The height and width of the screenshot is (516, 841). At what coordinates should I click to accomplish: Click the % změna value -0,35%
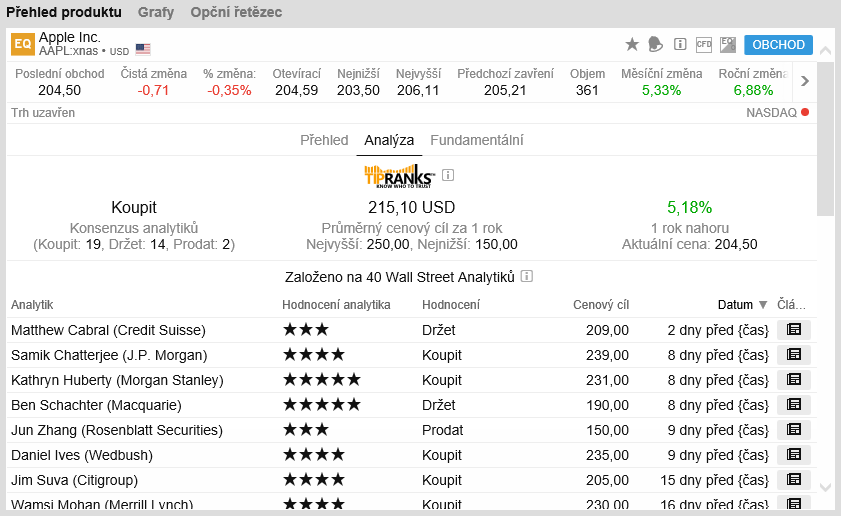(229, 90)
